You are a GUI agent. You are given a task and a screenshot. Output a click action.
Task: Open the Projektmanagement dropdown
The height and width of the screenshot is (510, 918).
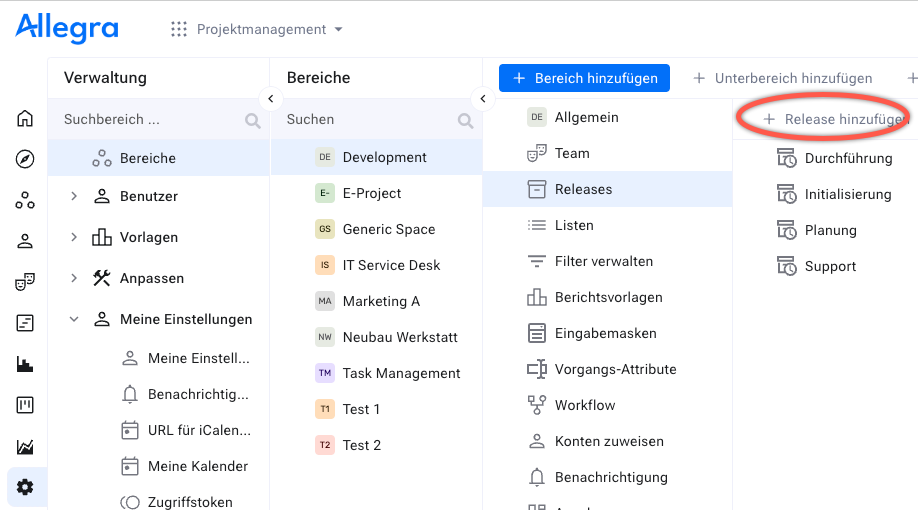tap(258, 30)
